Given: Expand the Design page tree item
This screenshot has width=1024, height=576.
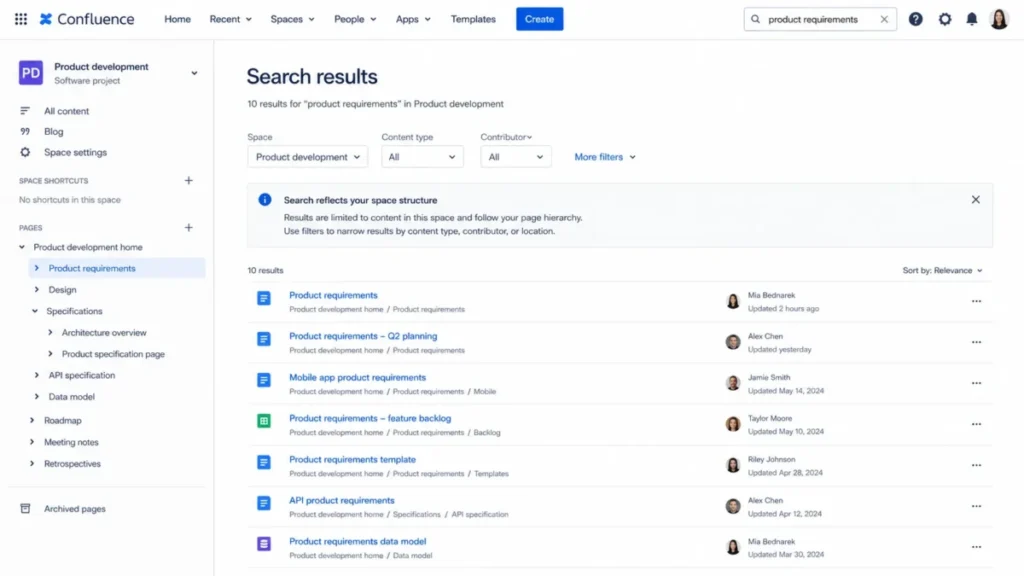Looking at the screenshot, I should pyautogui.click(x=37, y=289).
